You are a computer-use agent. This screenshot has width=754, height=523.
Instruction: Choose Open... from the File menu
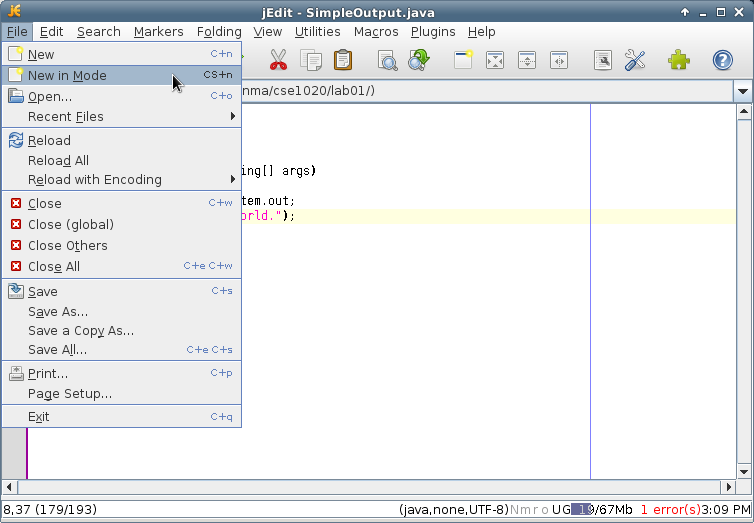pos(122,97)
